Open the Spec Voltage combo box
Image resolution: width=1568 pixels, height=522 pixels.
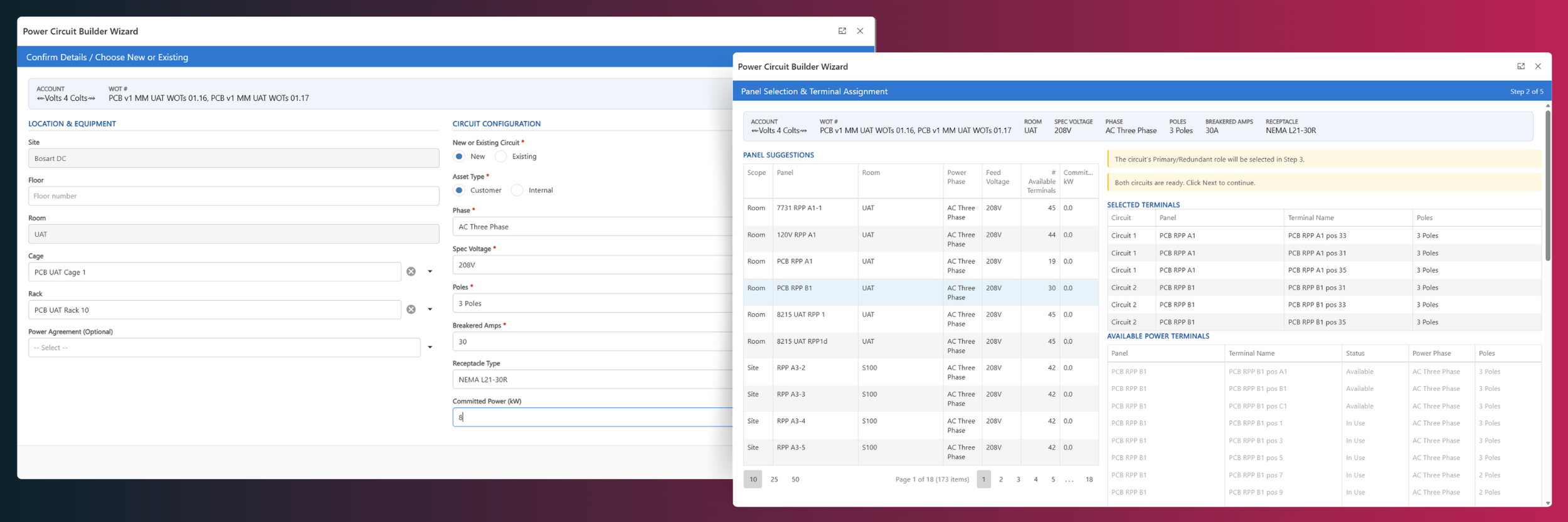point(592,265)
